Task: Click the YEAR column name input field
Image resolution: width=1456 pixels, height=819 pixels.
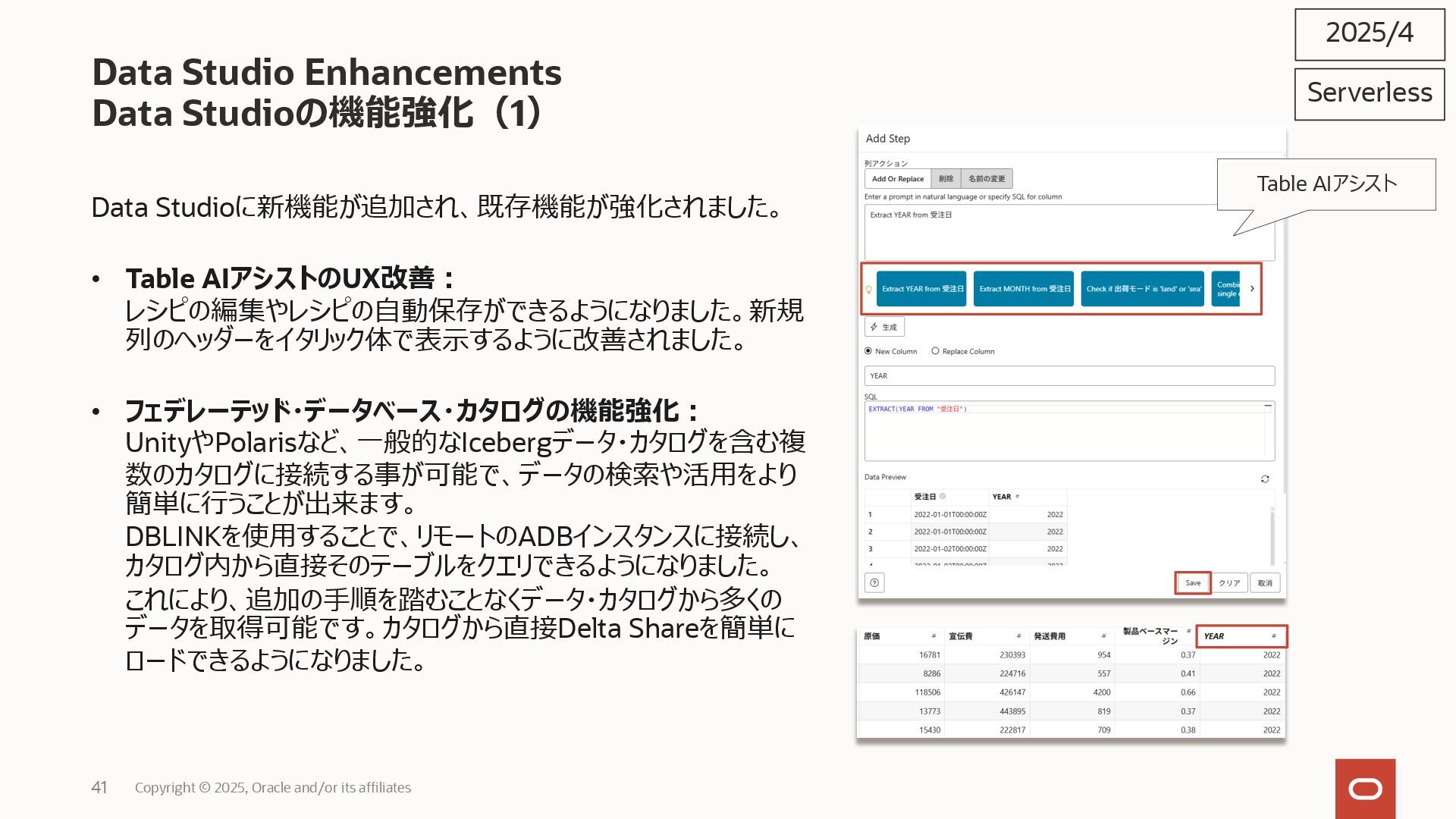Action: tap(1069, 375)
